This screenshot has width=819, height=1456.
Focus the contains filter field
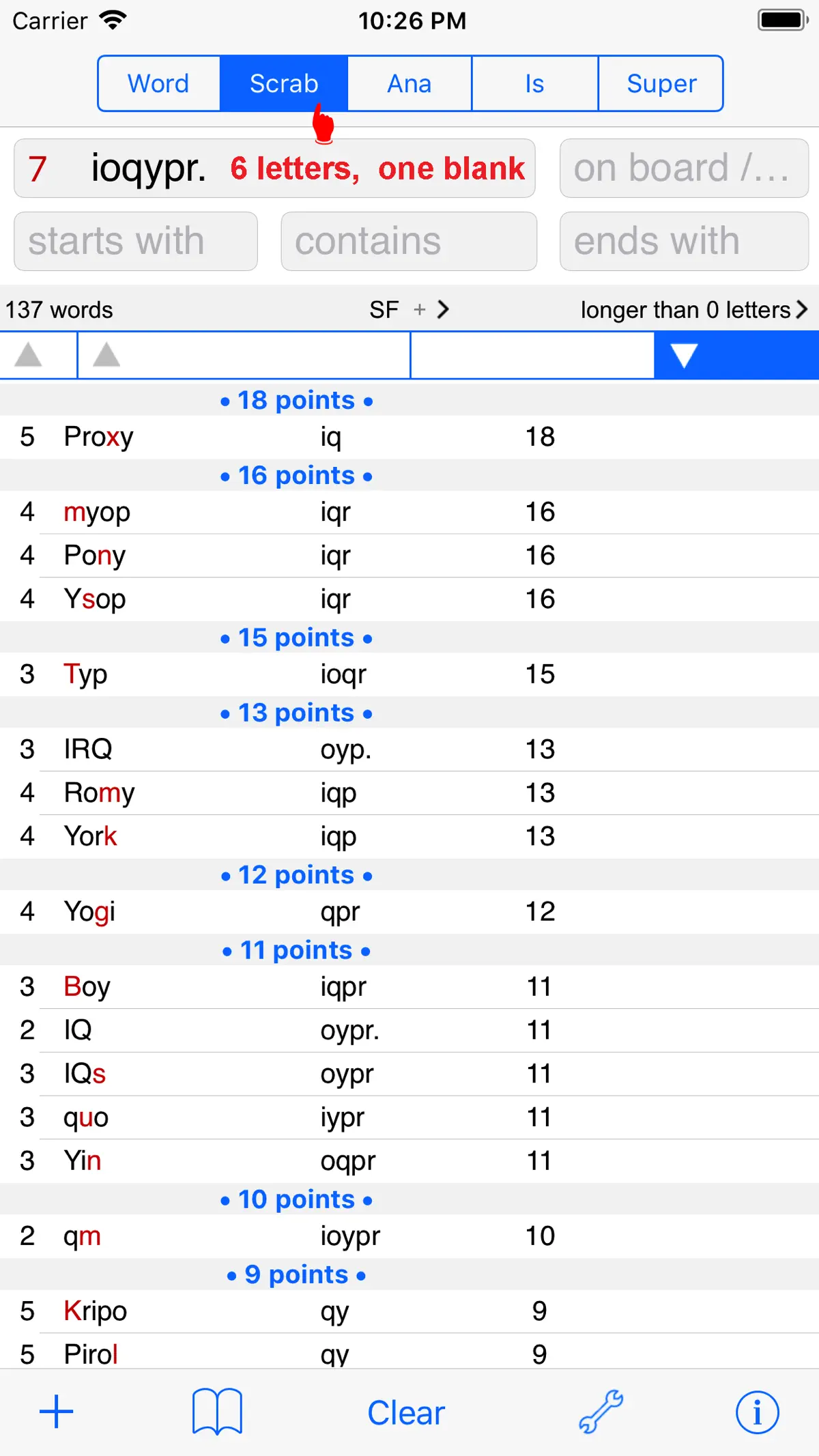pos(409,241)
